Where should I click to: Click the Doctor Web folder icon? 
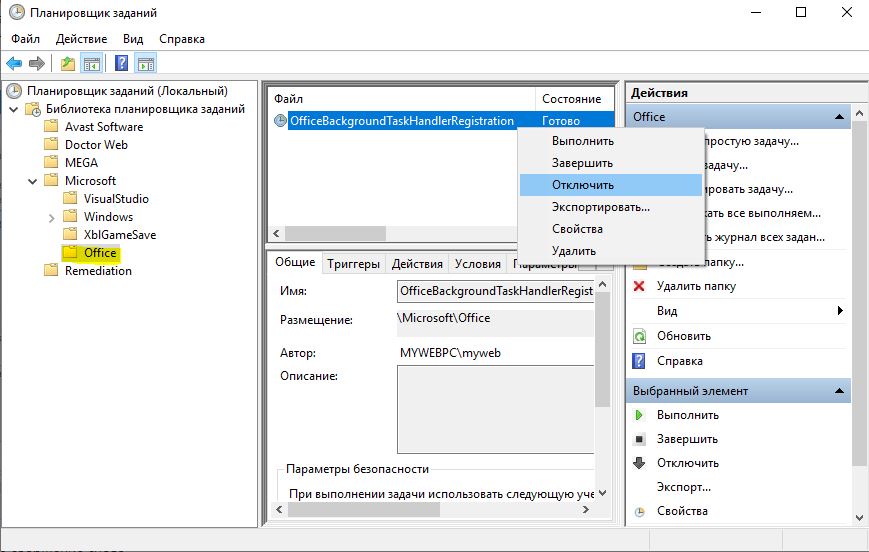pyautogui.click(x=51, y=144)
